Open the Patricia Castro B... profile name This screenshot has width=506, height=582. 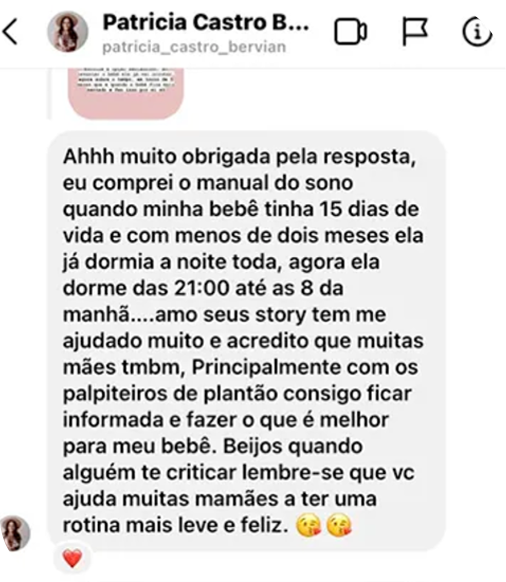click(x=206, y=23)
